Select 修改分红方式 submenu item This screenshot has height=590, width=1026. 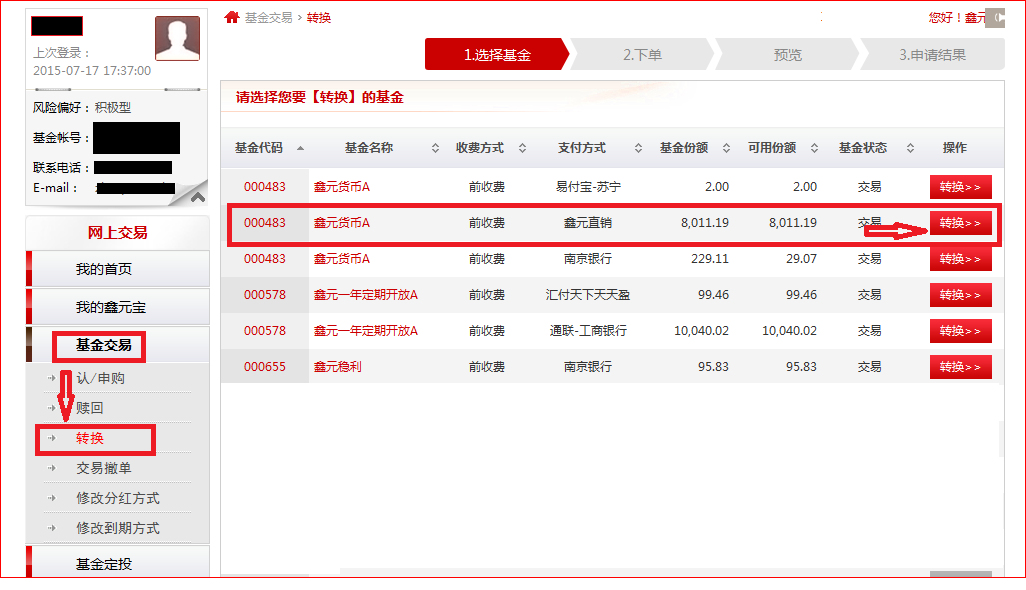tap(118, 498)
